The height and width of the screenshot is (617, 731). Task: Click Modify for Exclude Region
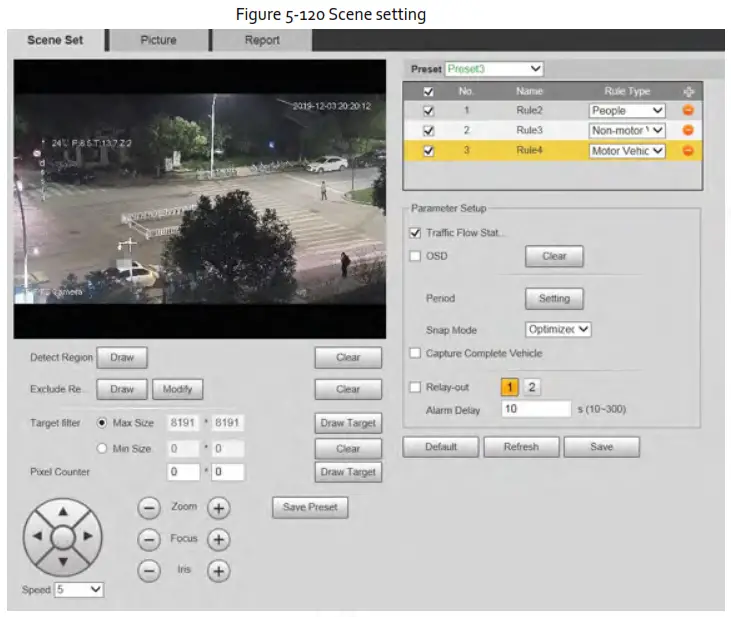click(178, 389)
